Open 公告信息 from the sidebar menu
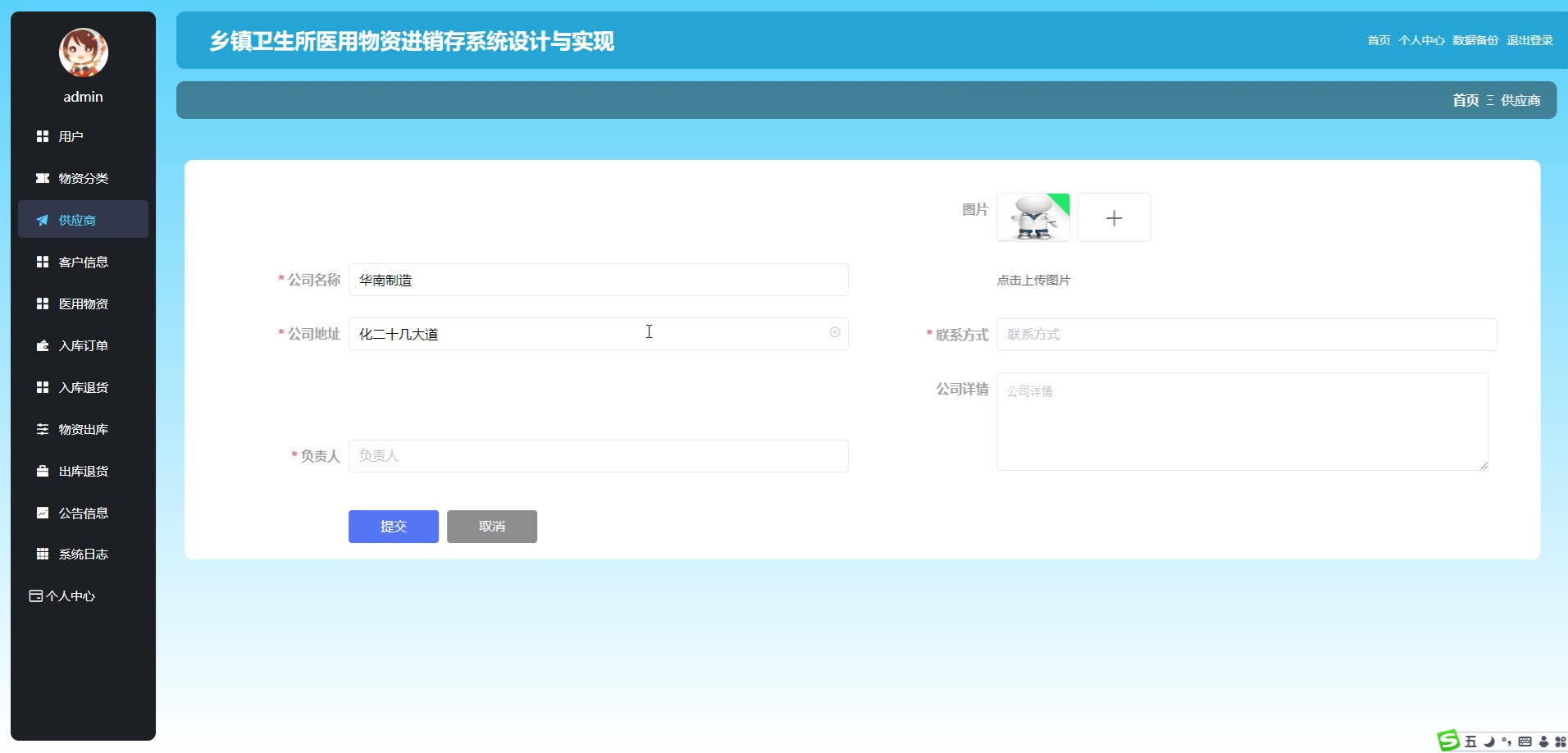Viewport: 1568px width, 753px height. 83,513
